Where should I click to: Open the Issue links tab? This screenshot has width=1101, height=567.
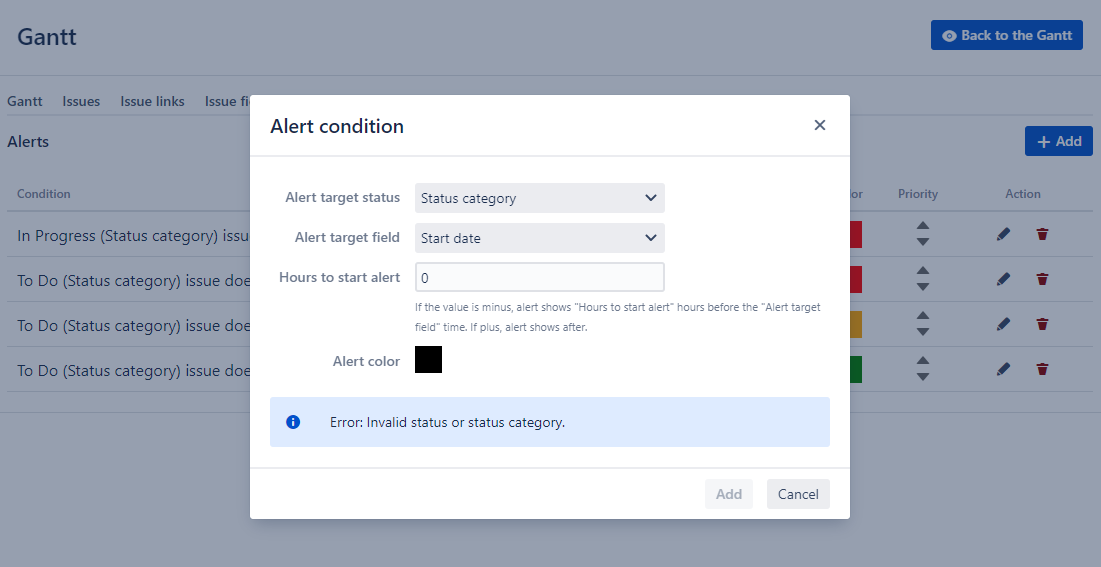(152, 101)
